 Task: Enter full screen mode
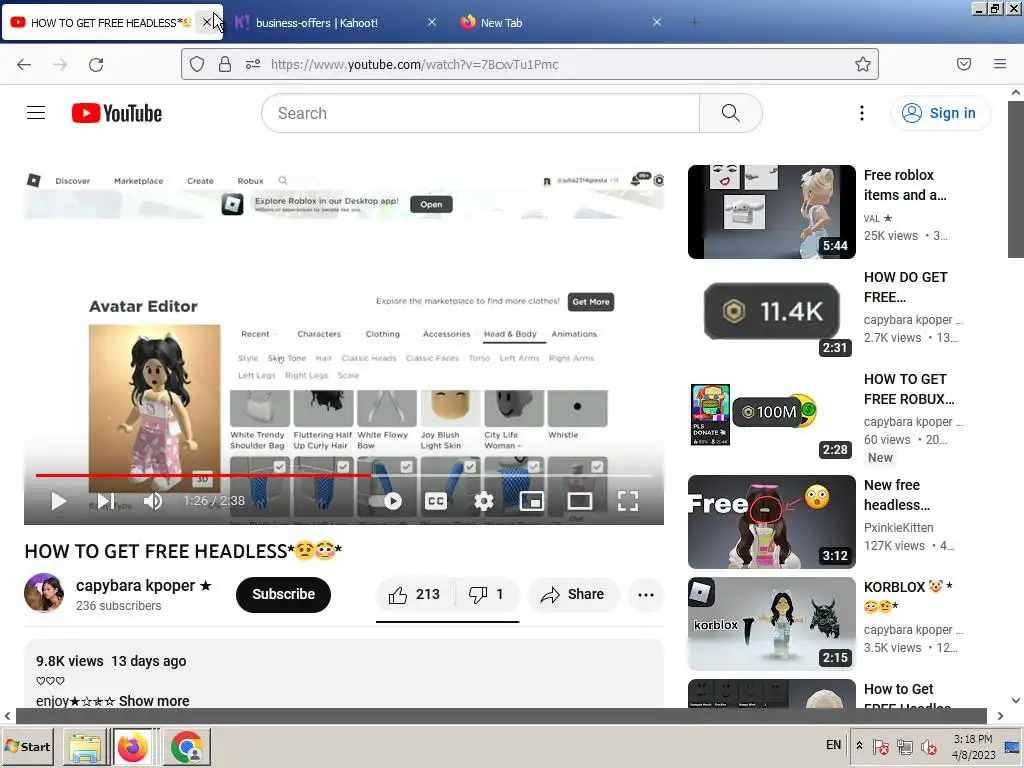pos(628,501)
